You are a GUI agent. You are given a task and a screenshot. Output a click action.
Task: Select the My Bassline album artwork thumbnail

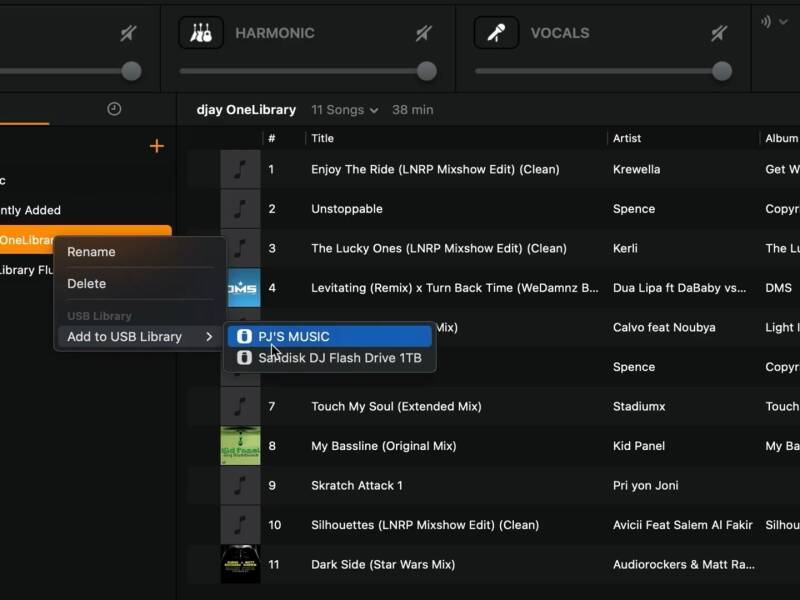pos(240,445)
